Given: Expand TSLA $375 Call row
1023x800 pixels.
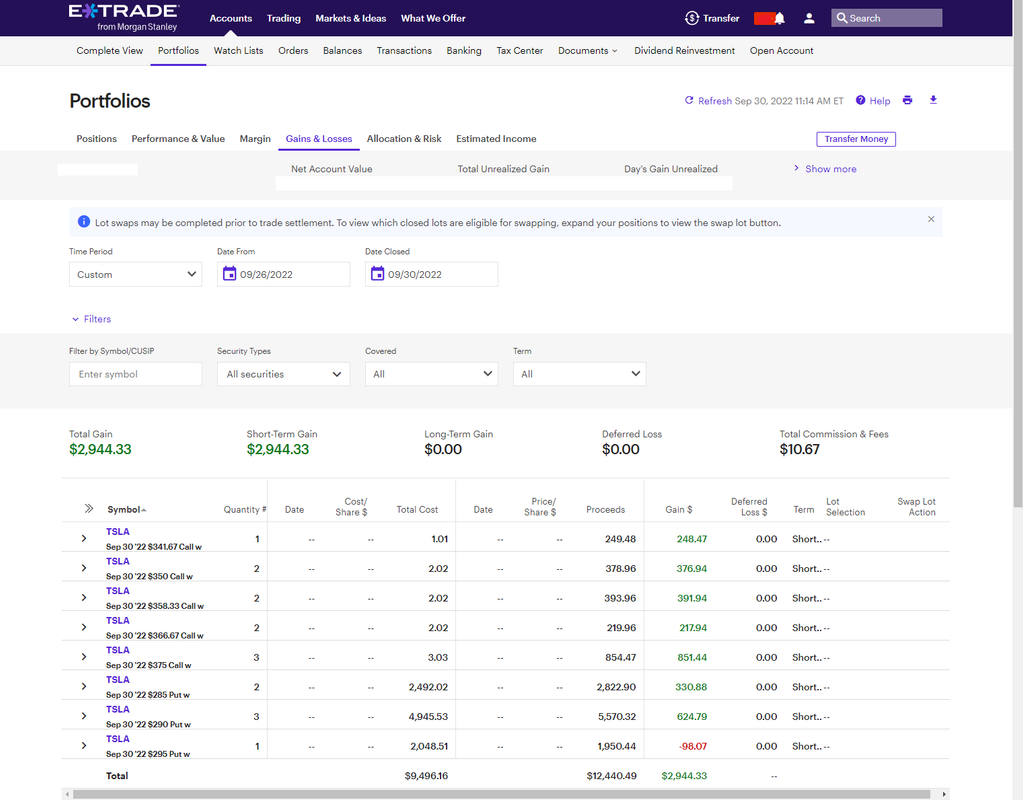Looking at the screenshot, I should point(84,656).
